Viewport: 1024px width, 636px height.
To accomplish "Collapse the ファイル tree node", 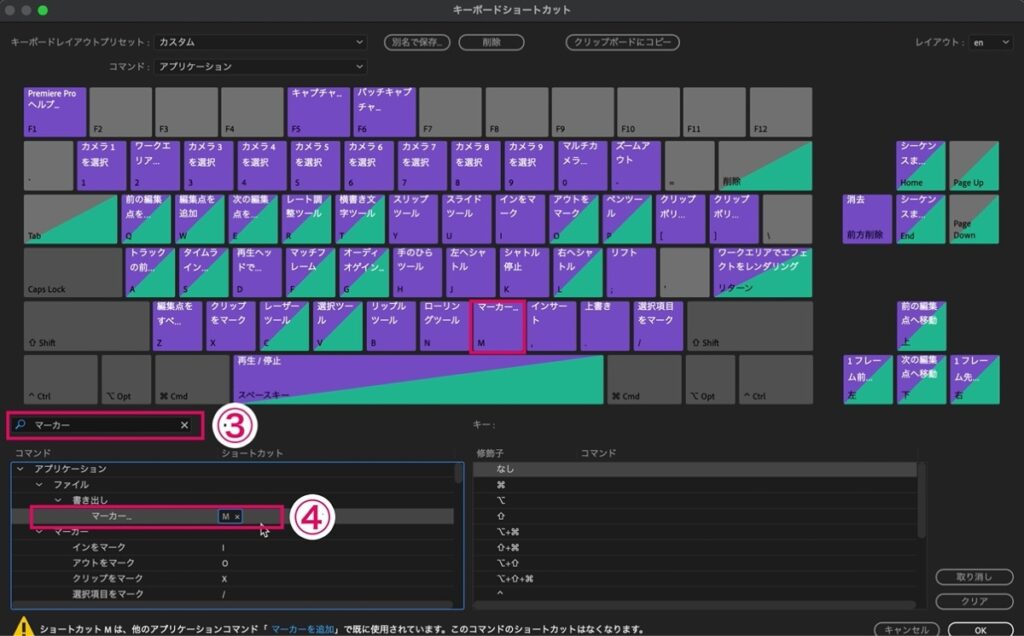I will point(39,485).
